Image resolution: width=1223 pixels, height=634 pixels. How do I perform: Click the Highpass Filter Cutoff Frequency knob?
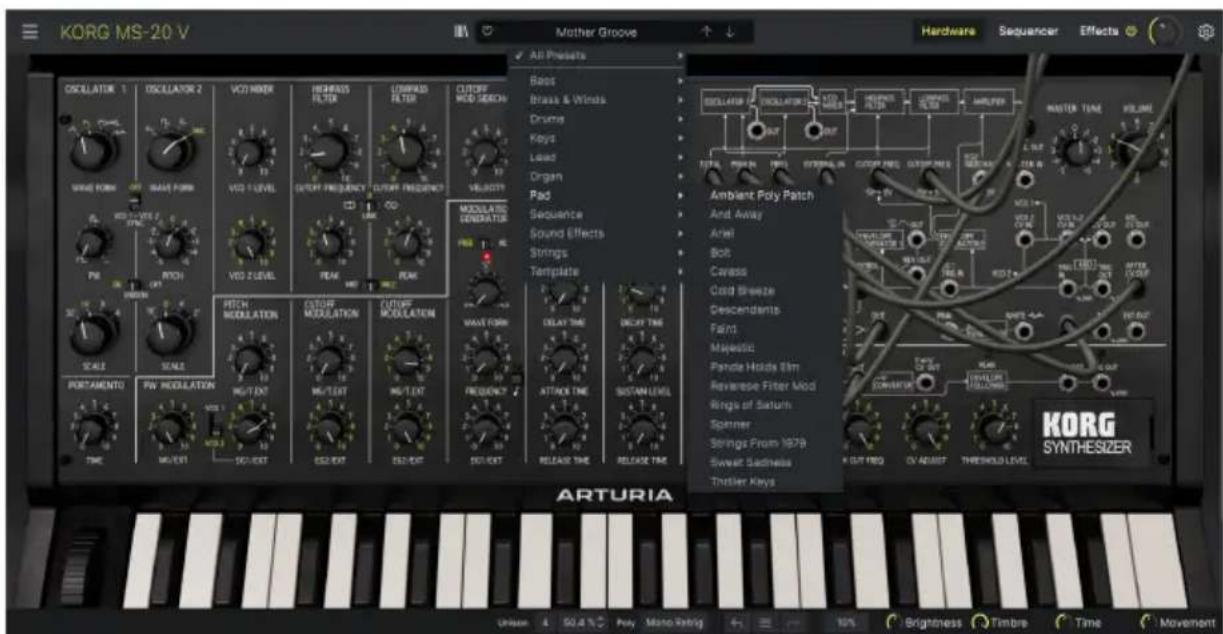coord(326,151)
